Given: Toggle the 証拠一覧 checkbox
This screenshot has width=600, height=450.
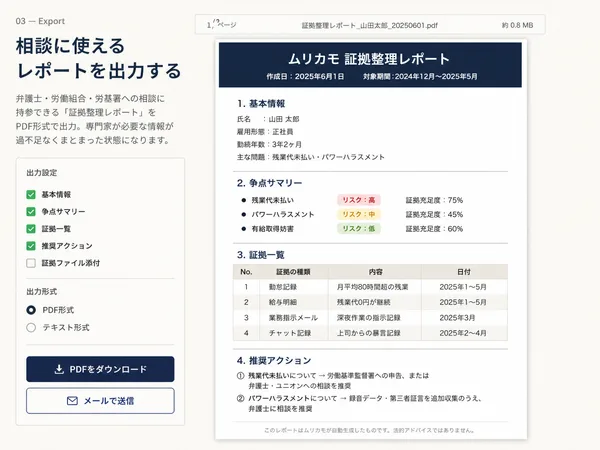Looking at the screenshot, I should point(31,229).
